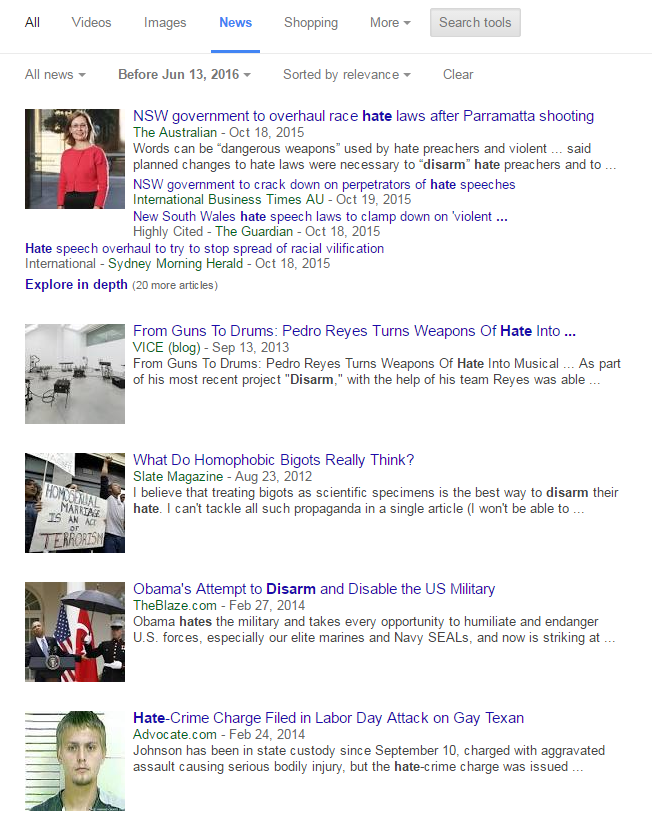Go to the All results tab
This screenshot has width=652, height=814.
point(33,22)
